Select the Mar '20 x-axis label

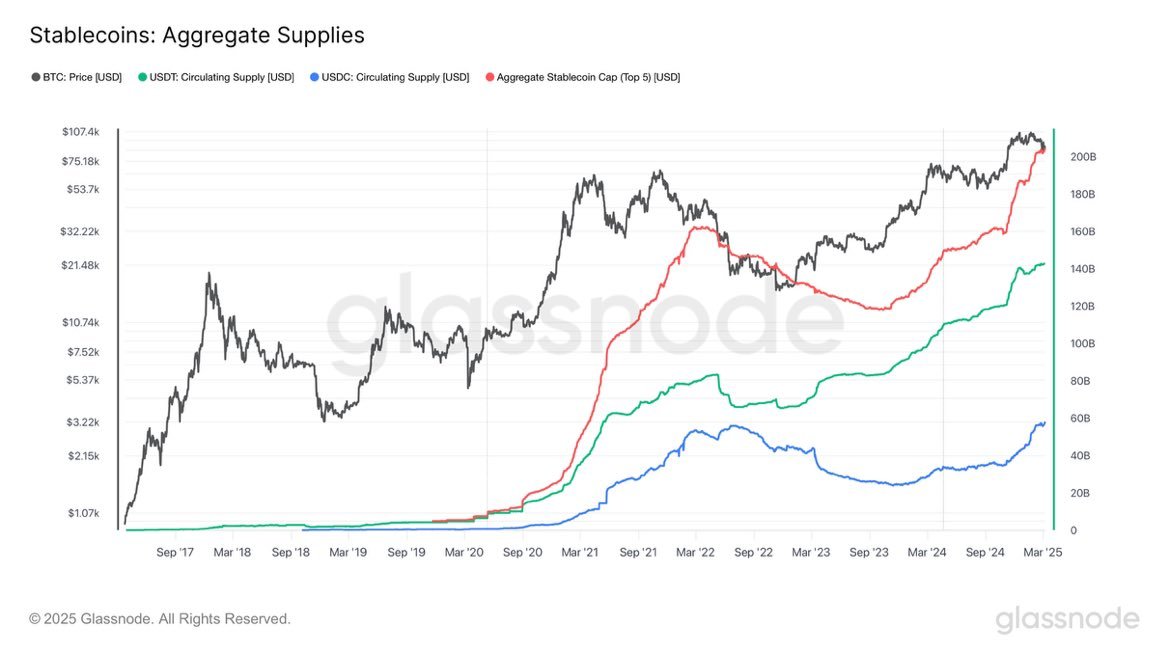(464, 551)
